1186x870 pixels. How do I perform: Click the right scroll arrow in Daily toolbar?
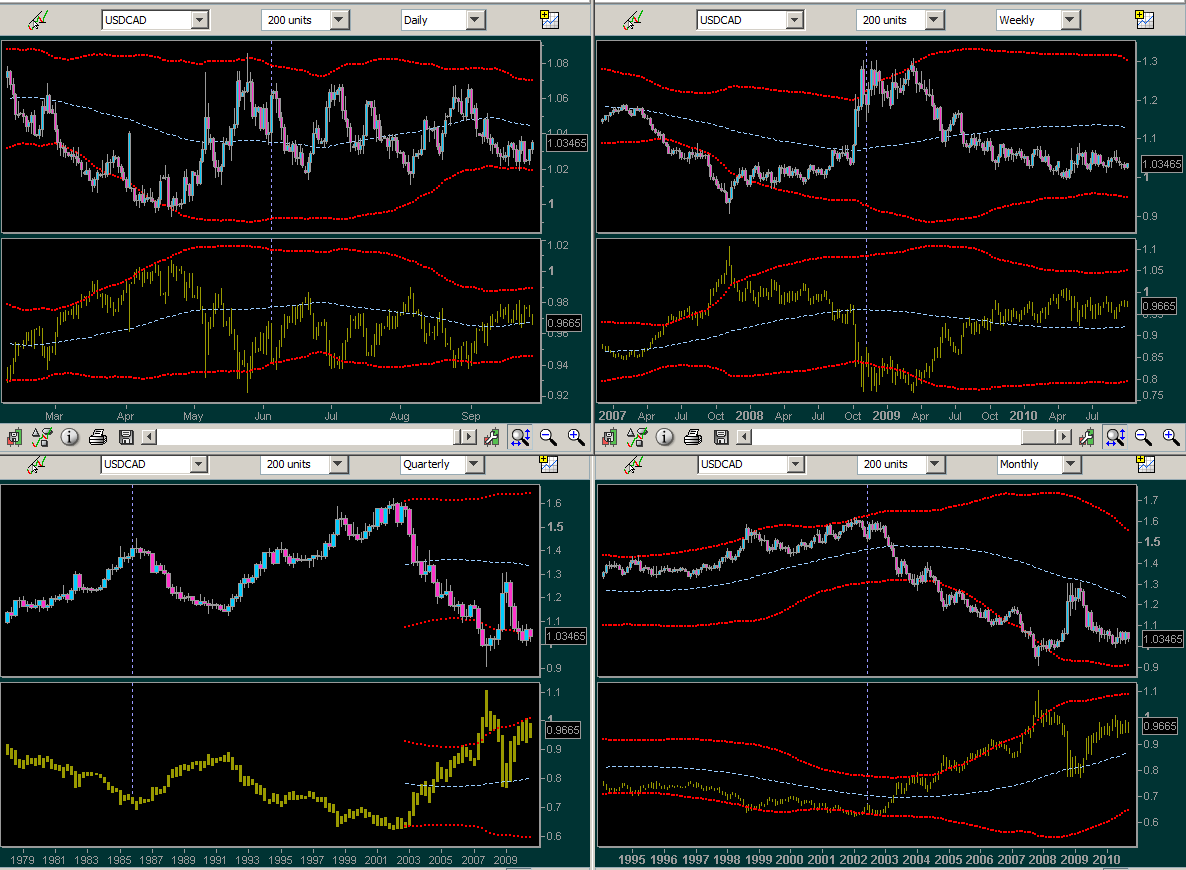[x=470, y=437]
